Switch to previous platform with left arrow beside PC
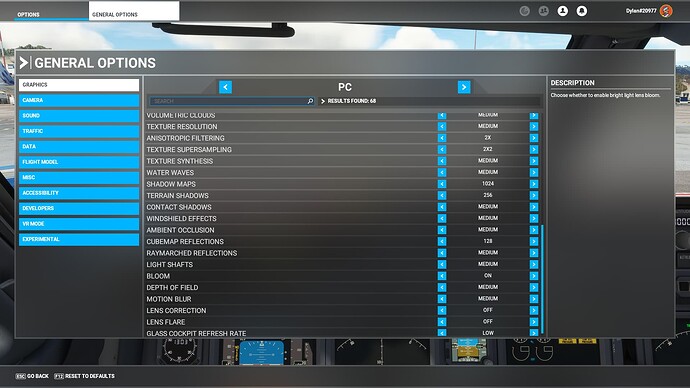The height and width of the screenshot is (388, 690). tap(225, 87)
